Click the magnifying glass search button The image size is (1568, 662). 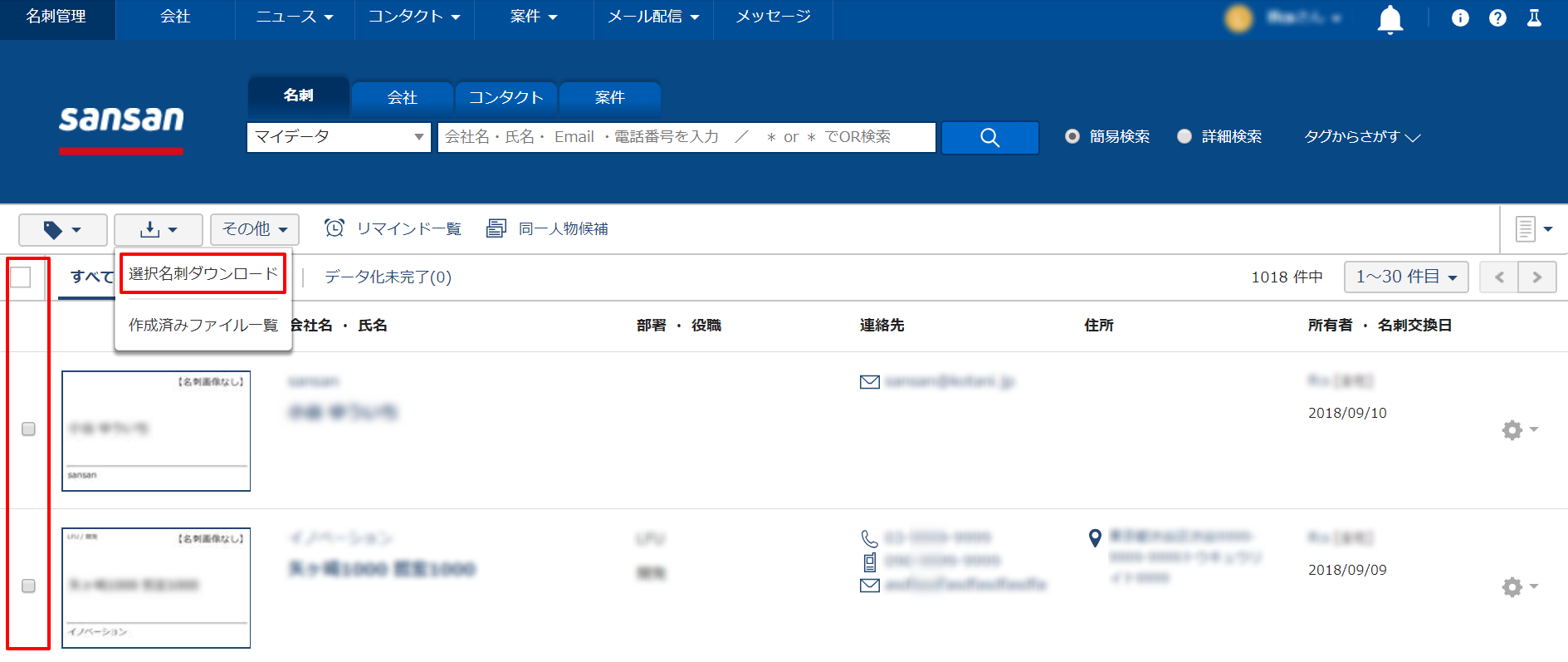(x=989, y=138)
